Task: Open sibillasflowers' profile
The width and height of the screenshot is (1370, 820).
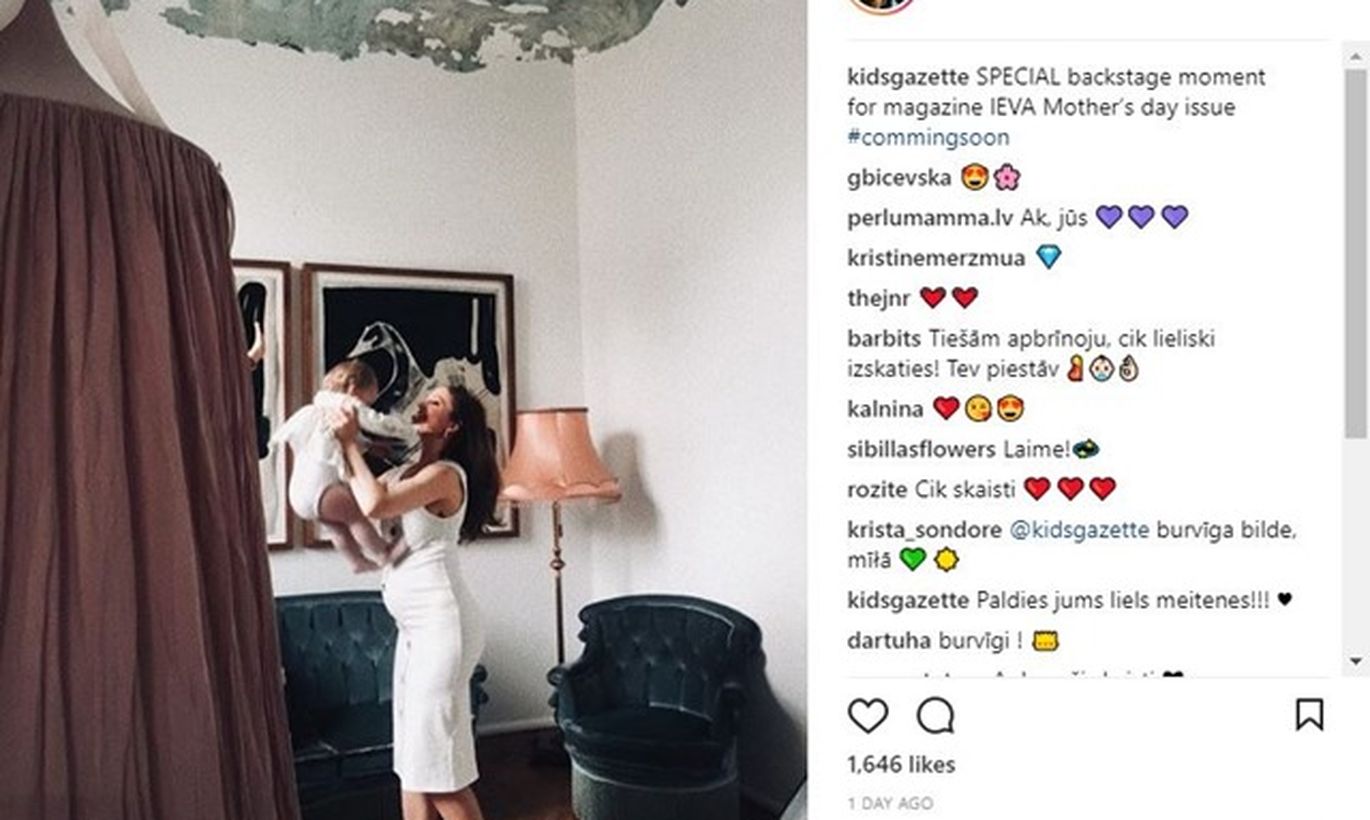Action: pos(921,449)
